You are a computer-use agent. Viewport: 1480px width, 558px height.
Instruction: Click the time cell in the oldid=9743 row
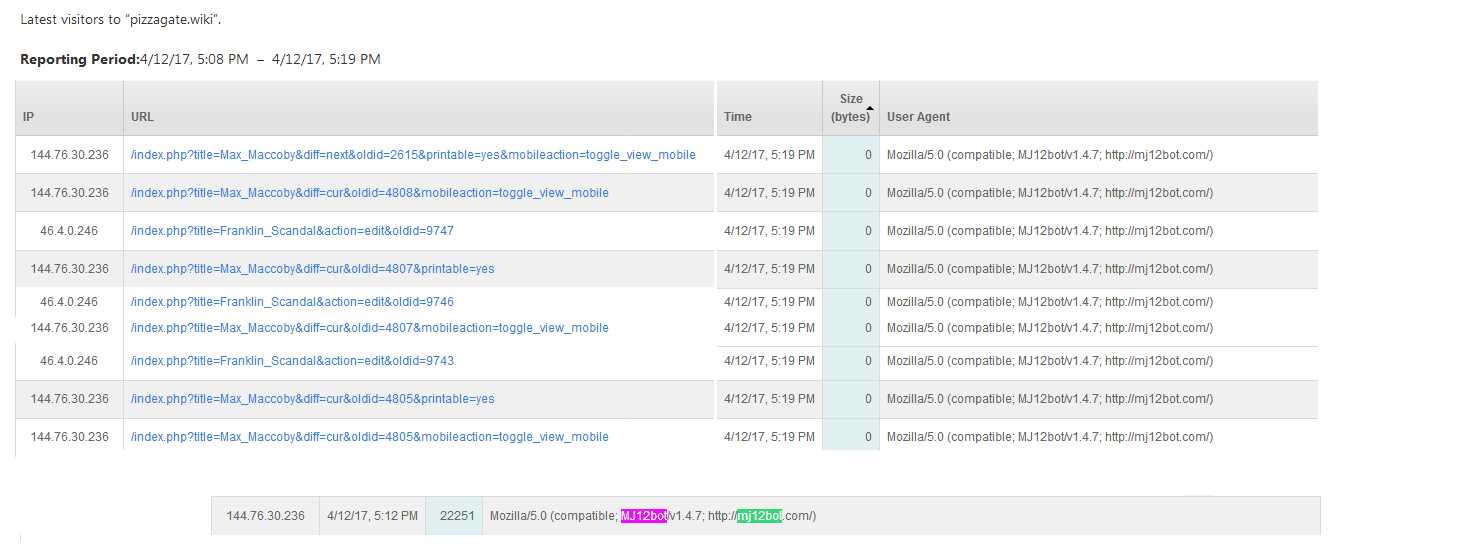click(769, 361)
